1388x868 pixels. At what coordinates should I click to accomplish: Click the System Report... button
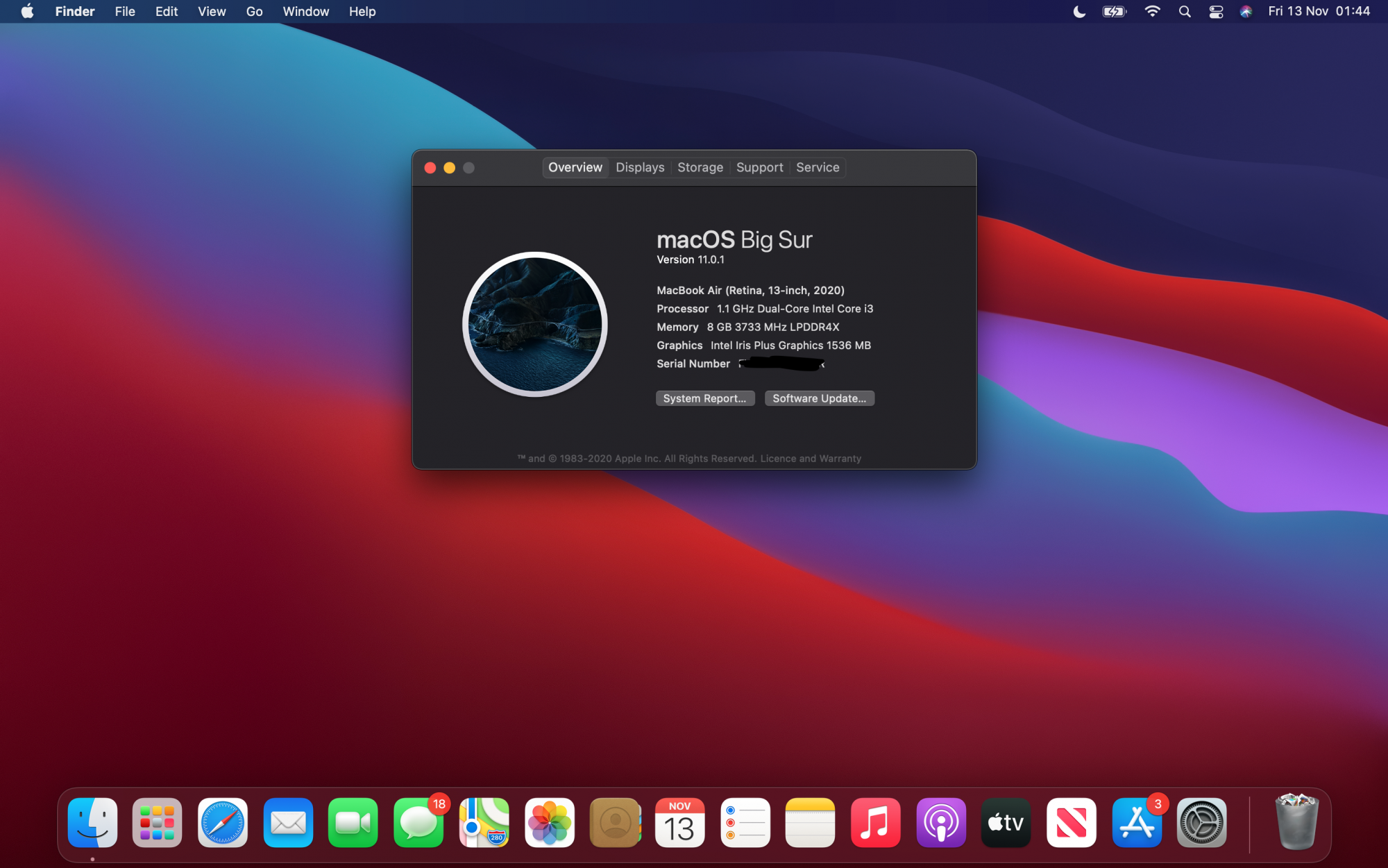click(x=705, y=398)
